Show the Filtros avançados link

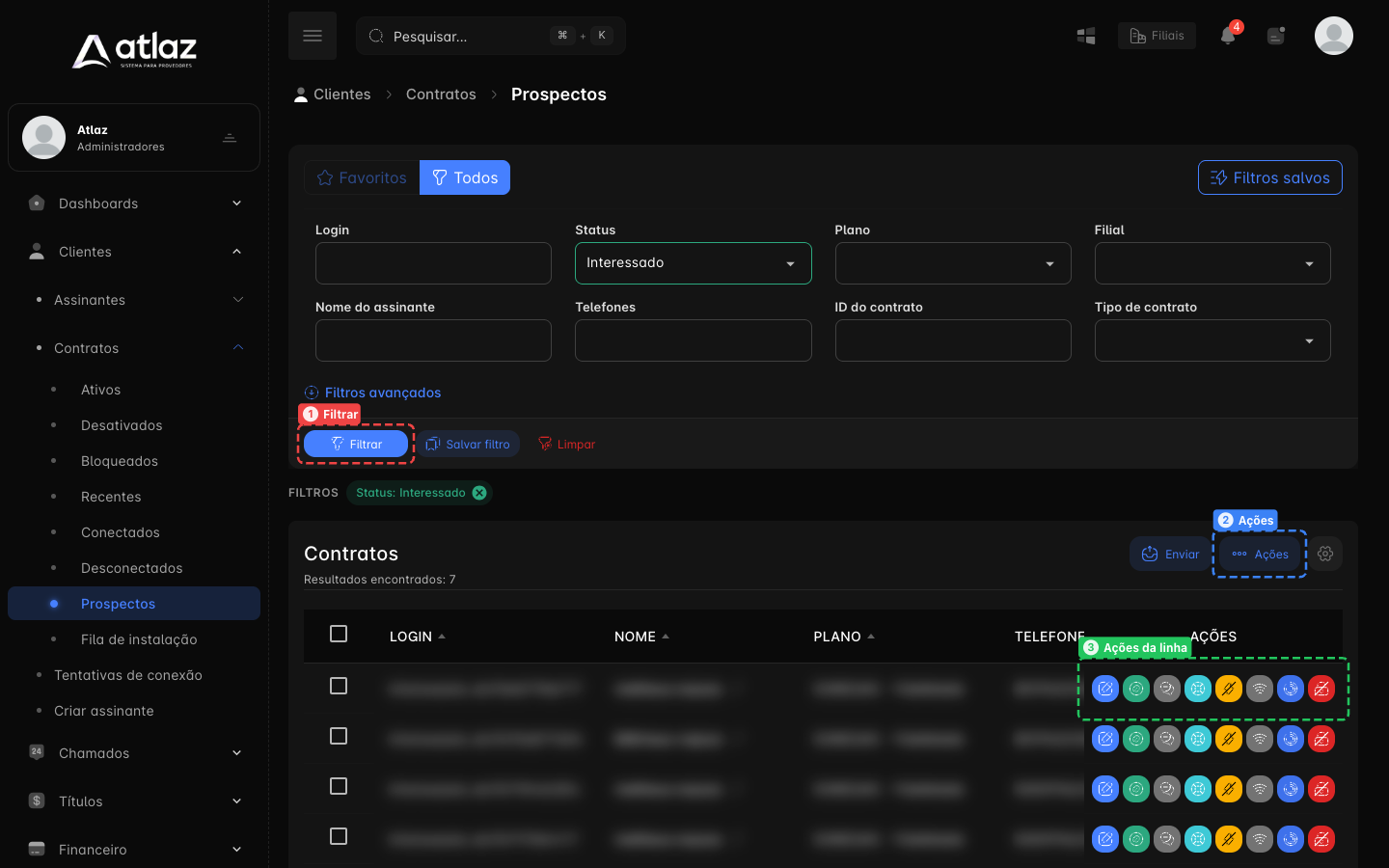[372, 393]
